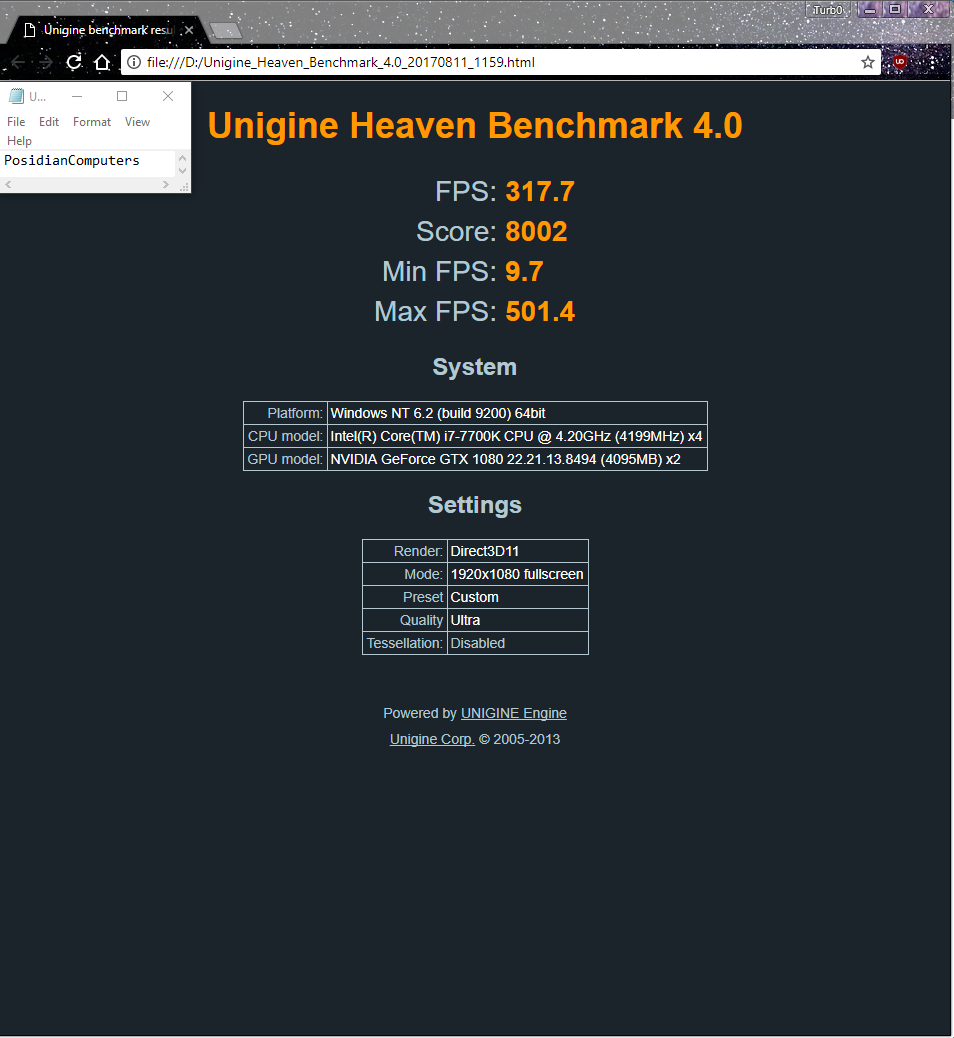View site information icon in address bar
The height and width of the screenshot is (1038, 954).
click(x=134, y=62)
